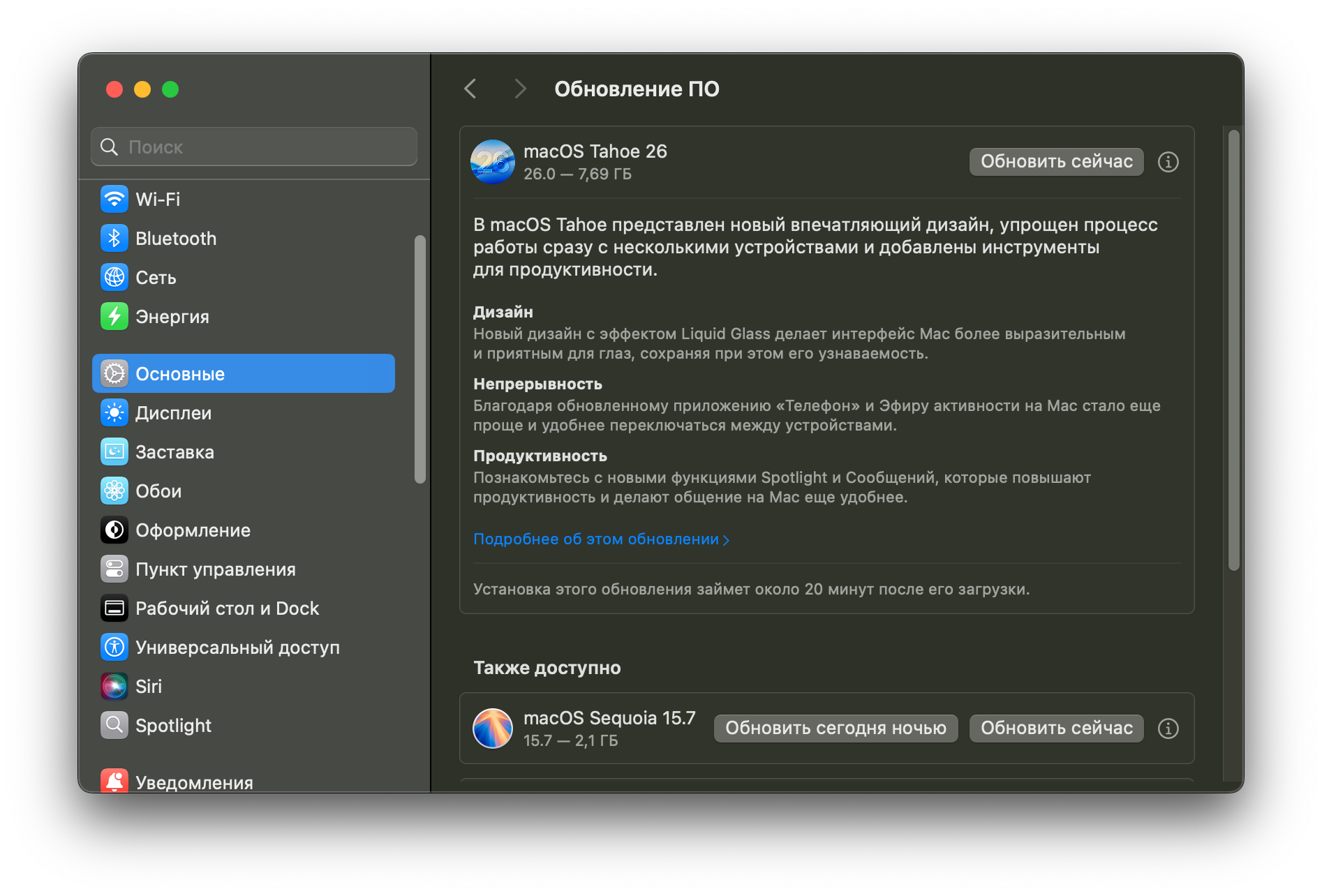Select Энергия in the sidebar
1322x896 pixels.
click(x=244, y=317)
